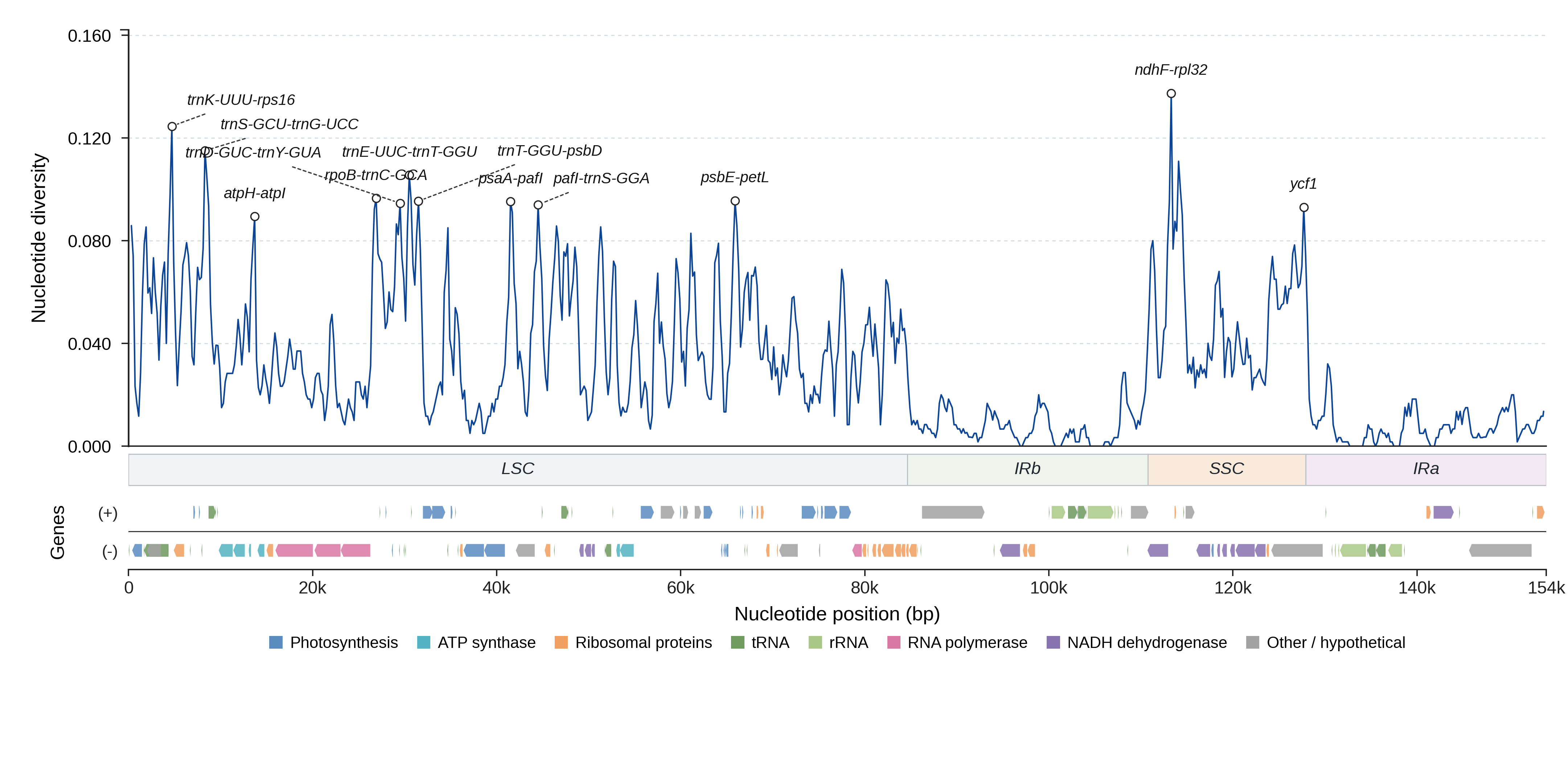
Task: Click the 'Genes' track title
Action: tap(57, 532)
